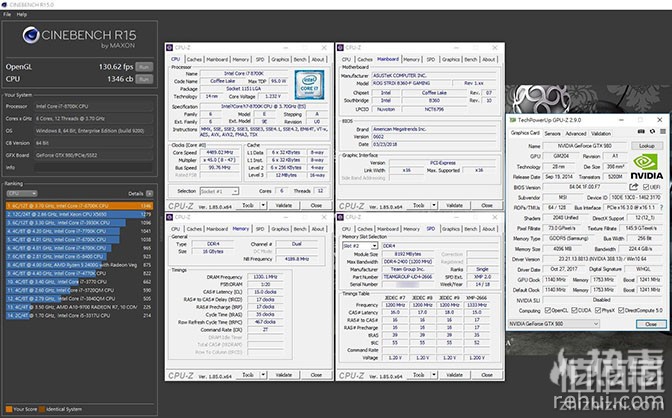Screen dimensions: 672x418
Task: Select the Xeon CPU X5650 ranking row
Action: click(79, 214)
